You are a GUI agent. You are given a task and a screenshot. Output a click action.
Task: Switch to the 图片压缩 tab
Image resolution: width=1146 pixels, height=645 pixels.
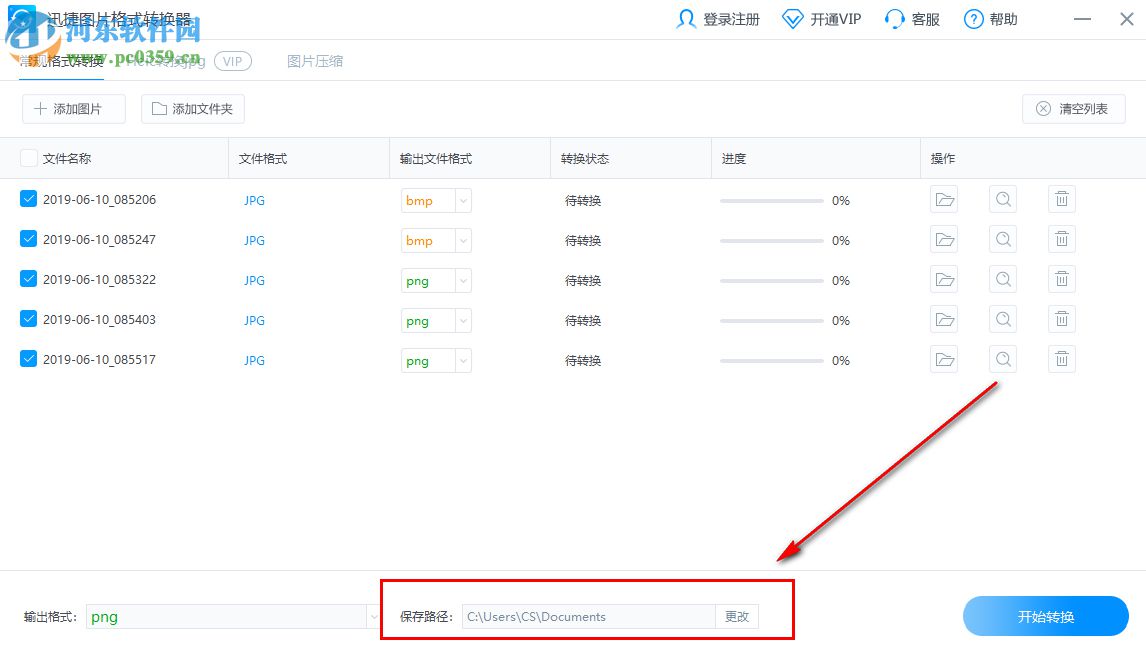coord(315,61)
